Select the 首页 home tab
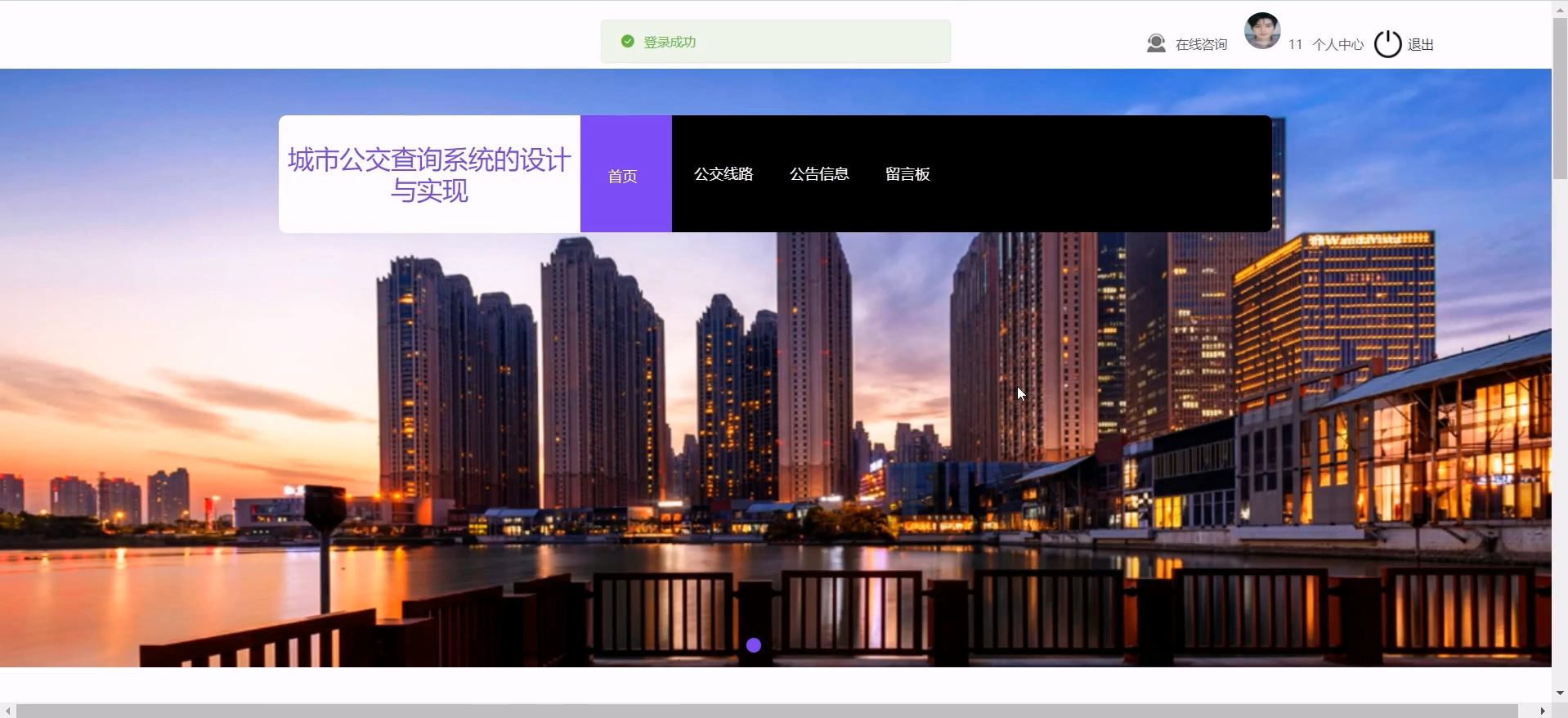Image resolution: width=1568 pixels, height=718 pixels. point(626,174)
